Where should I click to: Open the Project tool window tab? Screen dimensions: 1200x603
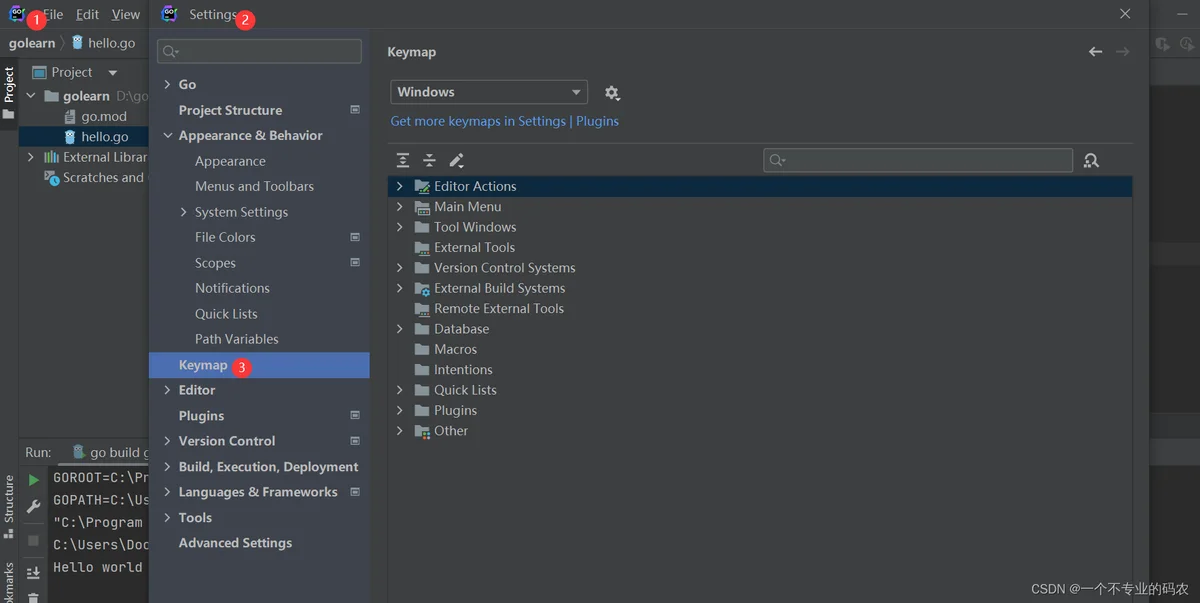point(9,93)
